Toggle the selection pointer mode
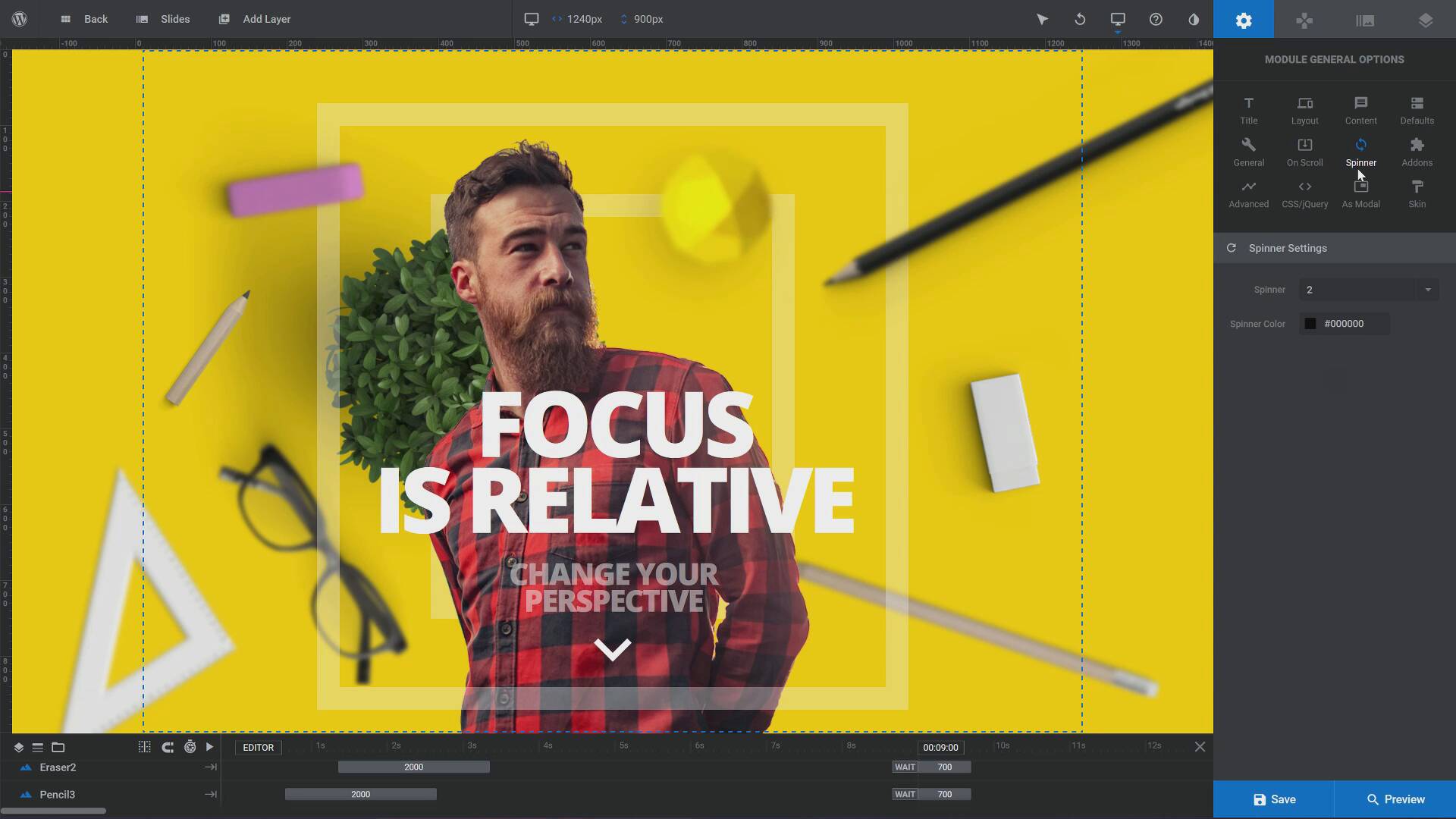1456x819 pixels. pos(1042,19)
